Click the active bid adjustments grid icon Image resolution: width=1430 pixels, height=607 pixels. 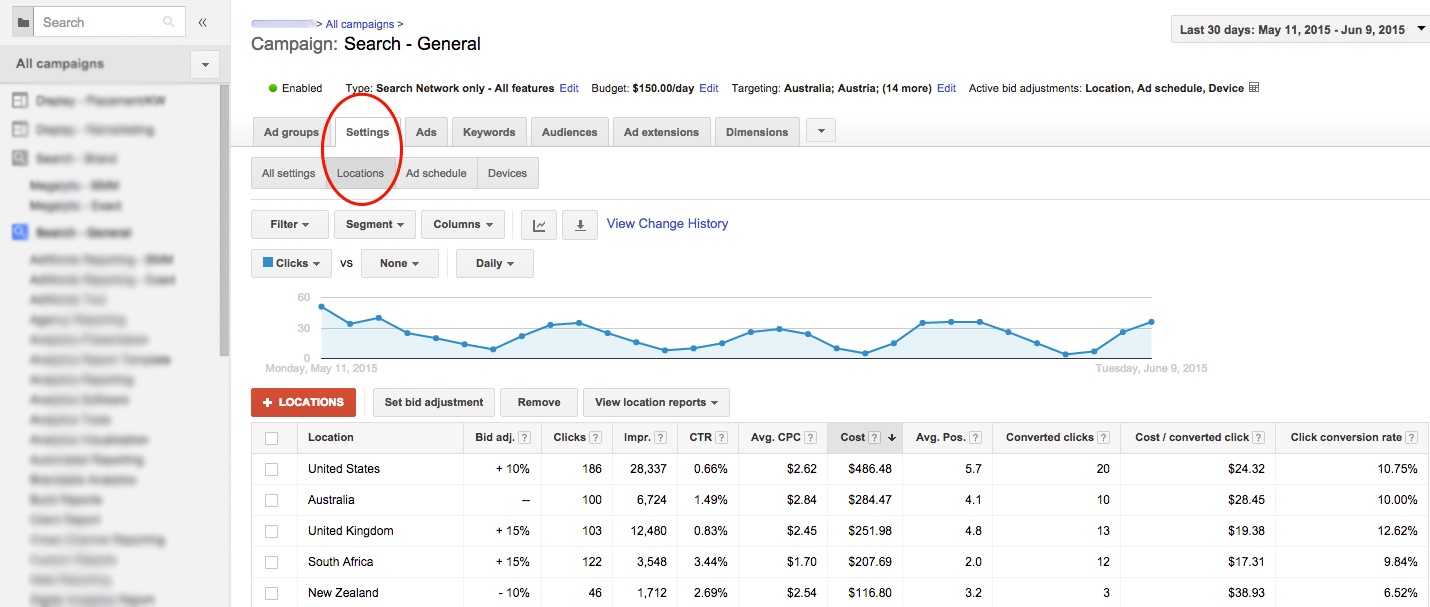pos(1253,87)
